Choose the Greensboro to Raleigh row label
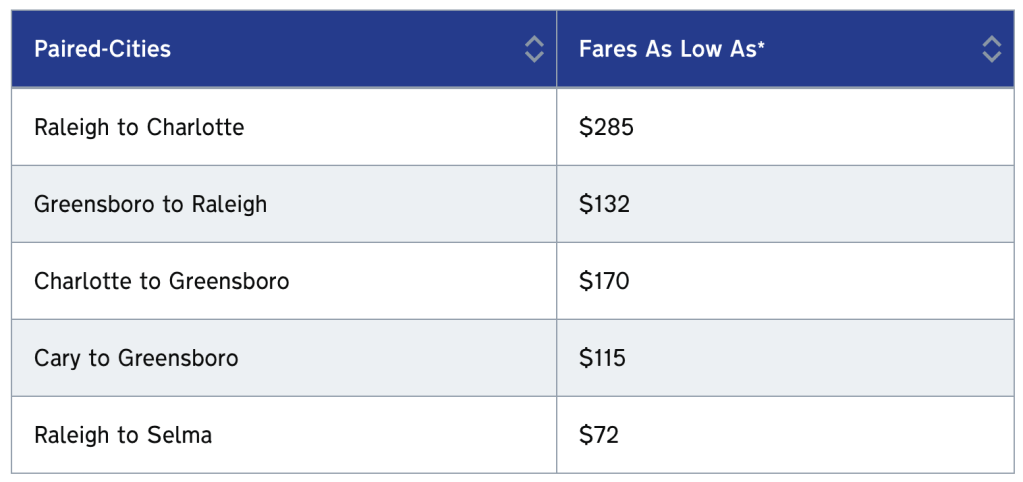 (150, 204)
